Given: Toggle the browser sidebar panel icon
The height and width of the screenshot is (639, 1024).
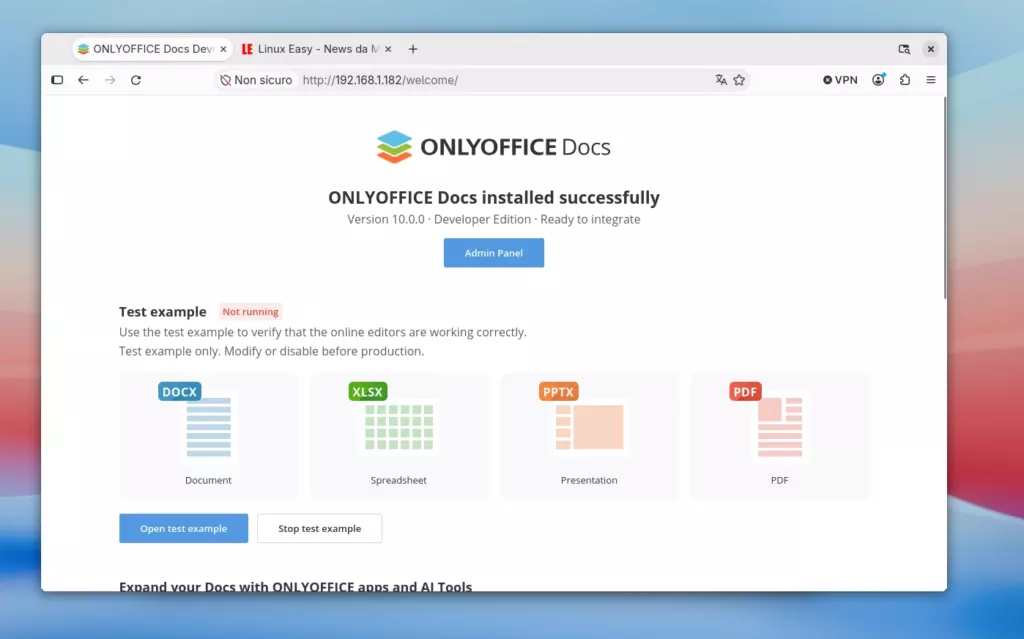Looking at the screenshot, I should pos(57,80).
